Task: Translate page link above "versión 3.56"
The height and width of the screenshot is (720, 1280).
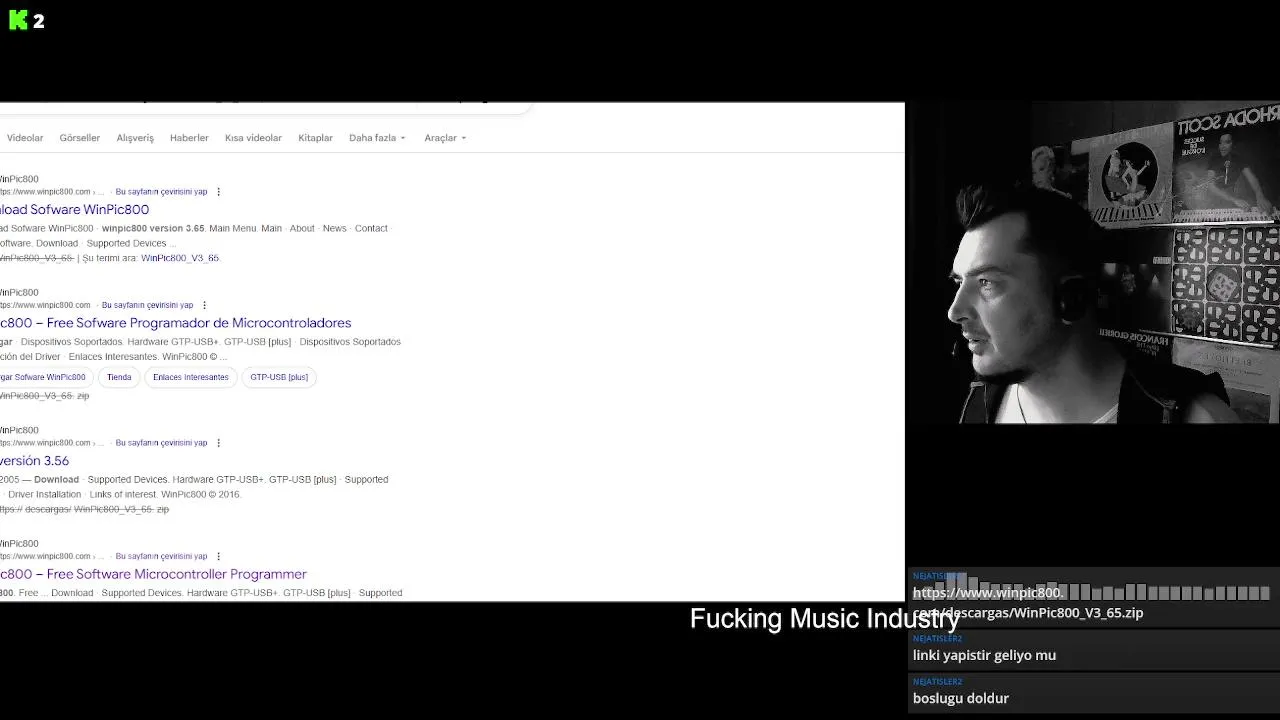Action: pyautogui.click(x=161, y=443)
